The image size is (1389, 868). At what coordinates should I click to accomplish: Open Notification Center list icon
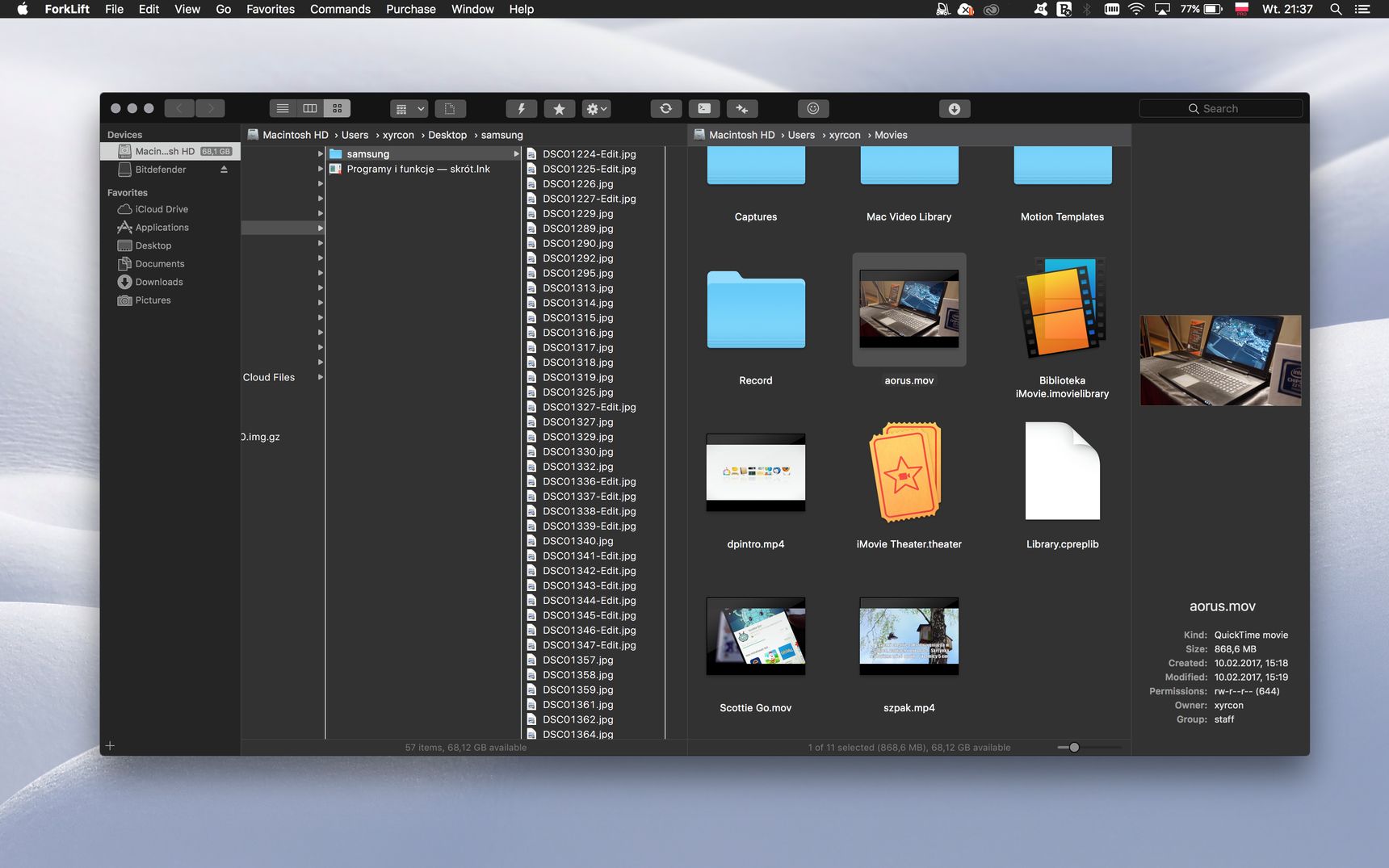click(x=1362, y=9)
